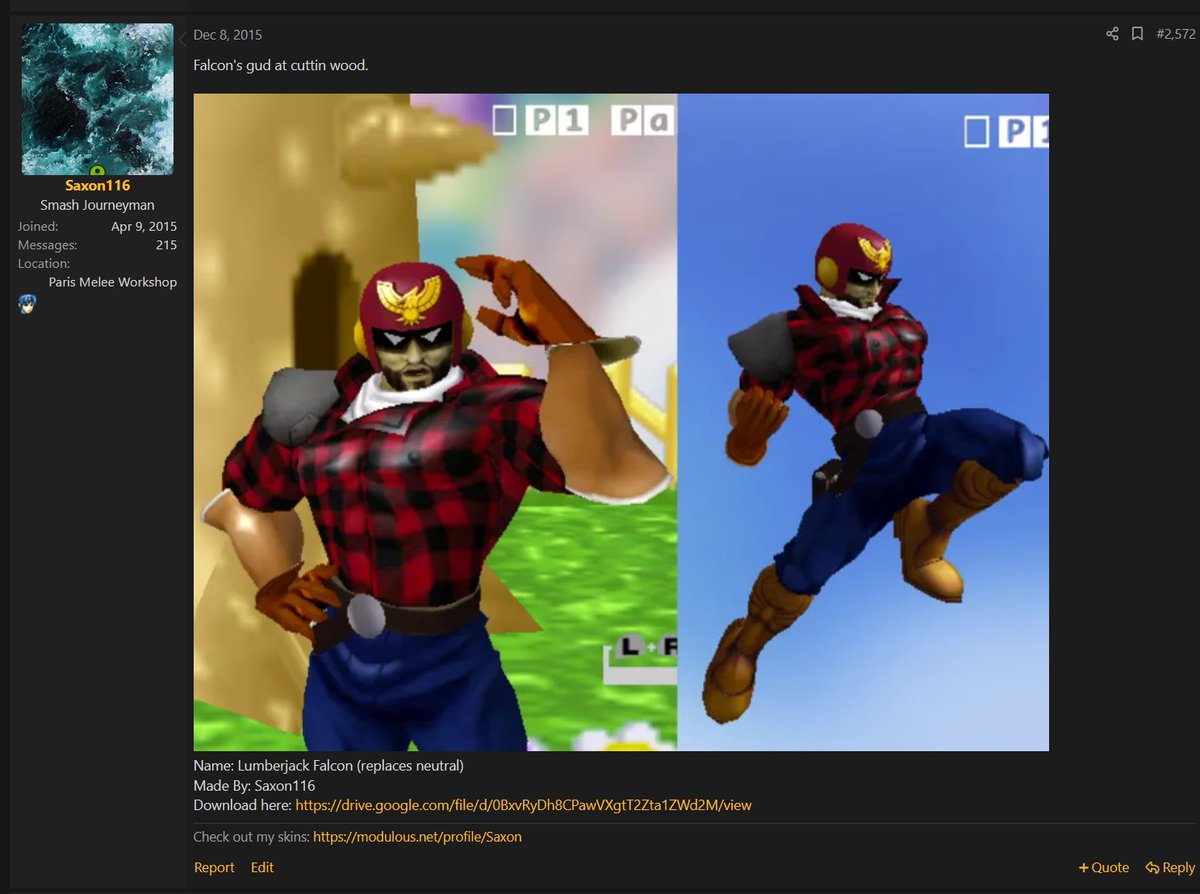Follow the modulous.net profile link in the signature
1200x894 pixels.
[x=417, y=837]
